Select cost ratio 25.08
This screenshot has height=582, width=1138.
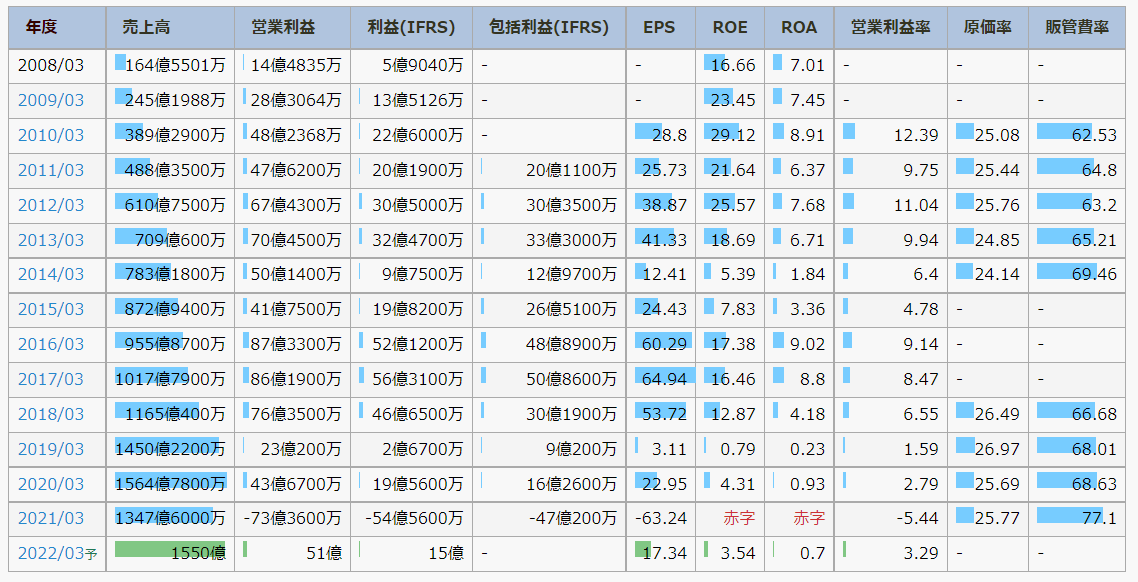pyautogui.click(x=997, y=135)
